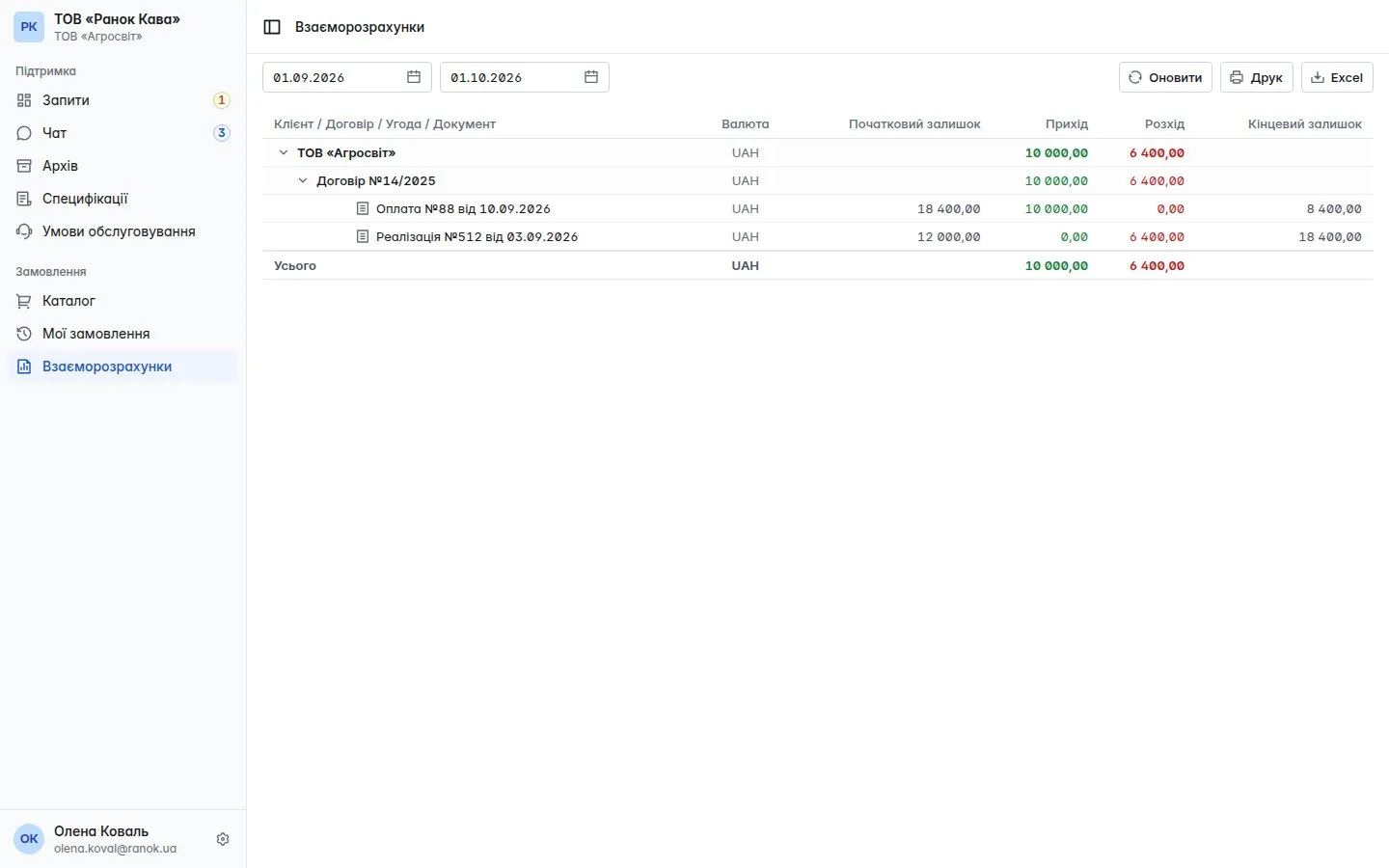This screenshot has height=868, width=1389.
Task: Open Специфікації menu item
Action: (x=123, y=199)
